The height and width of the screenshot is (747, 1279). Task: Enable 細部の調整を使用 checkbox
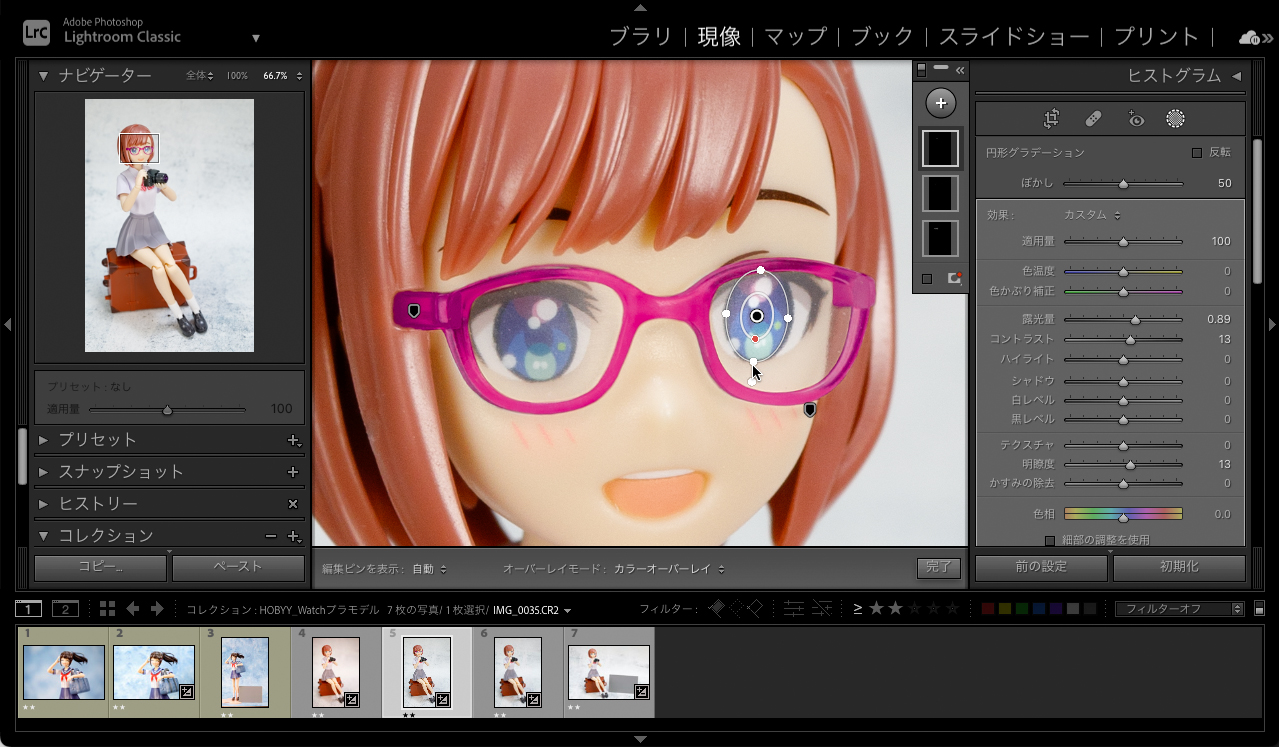(x=1050, y=540)
